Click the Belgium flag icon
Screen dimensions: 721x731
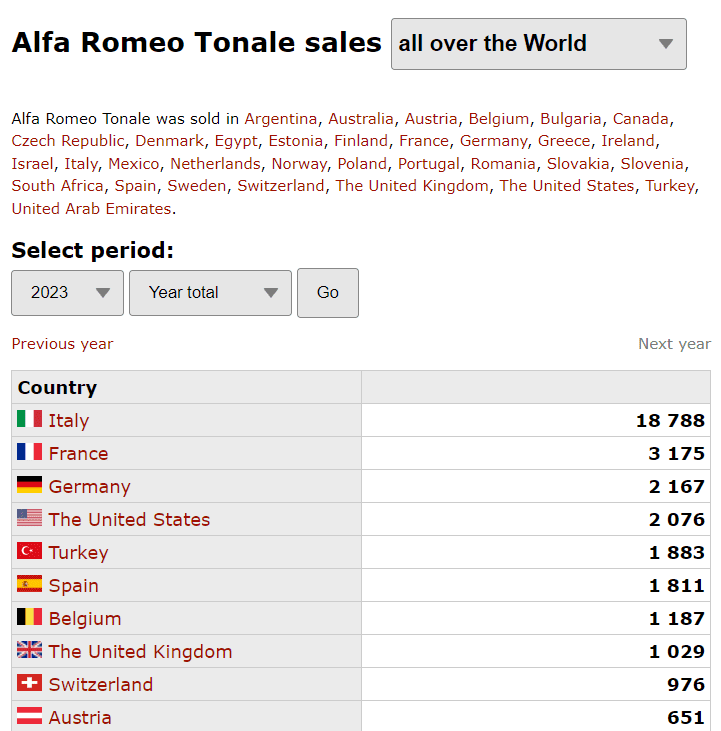[29, 617]
